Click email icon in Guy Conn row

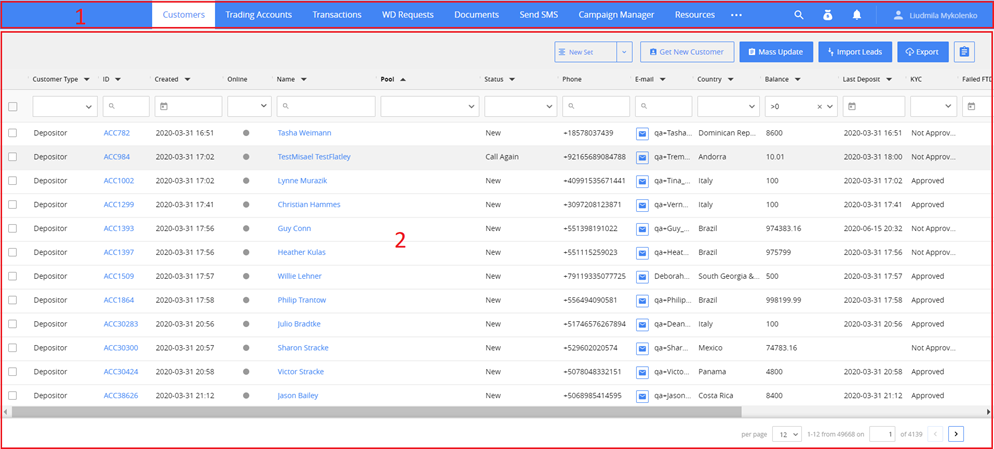642,228
